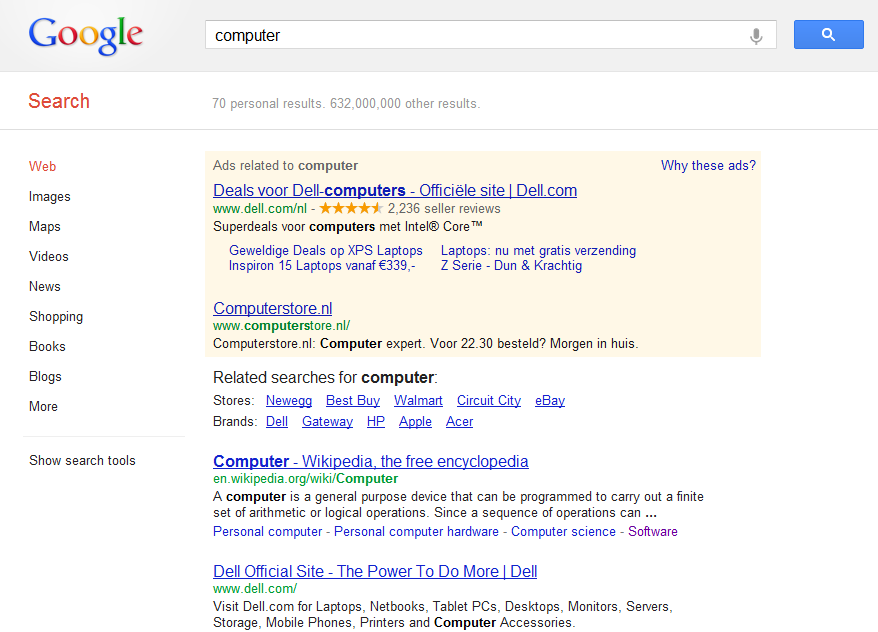
Task: Open Dell Official Site result
Action: pyautogui.click(x=375, y=572)
